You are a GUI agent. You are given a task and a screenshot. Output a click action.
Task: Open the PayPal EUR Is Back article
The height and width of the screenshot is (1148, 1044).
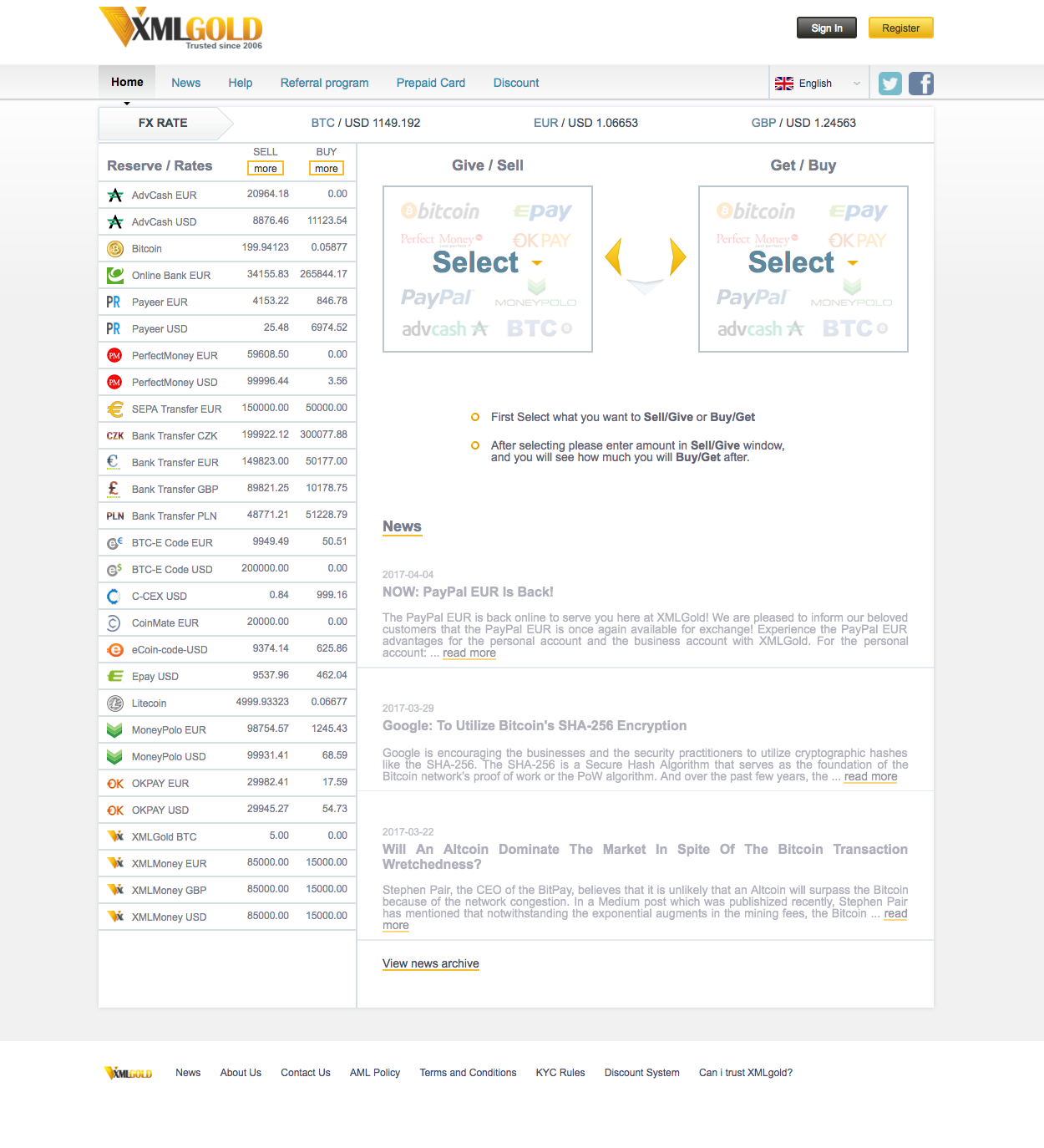468,592
